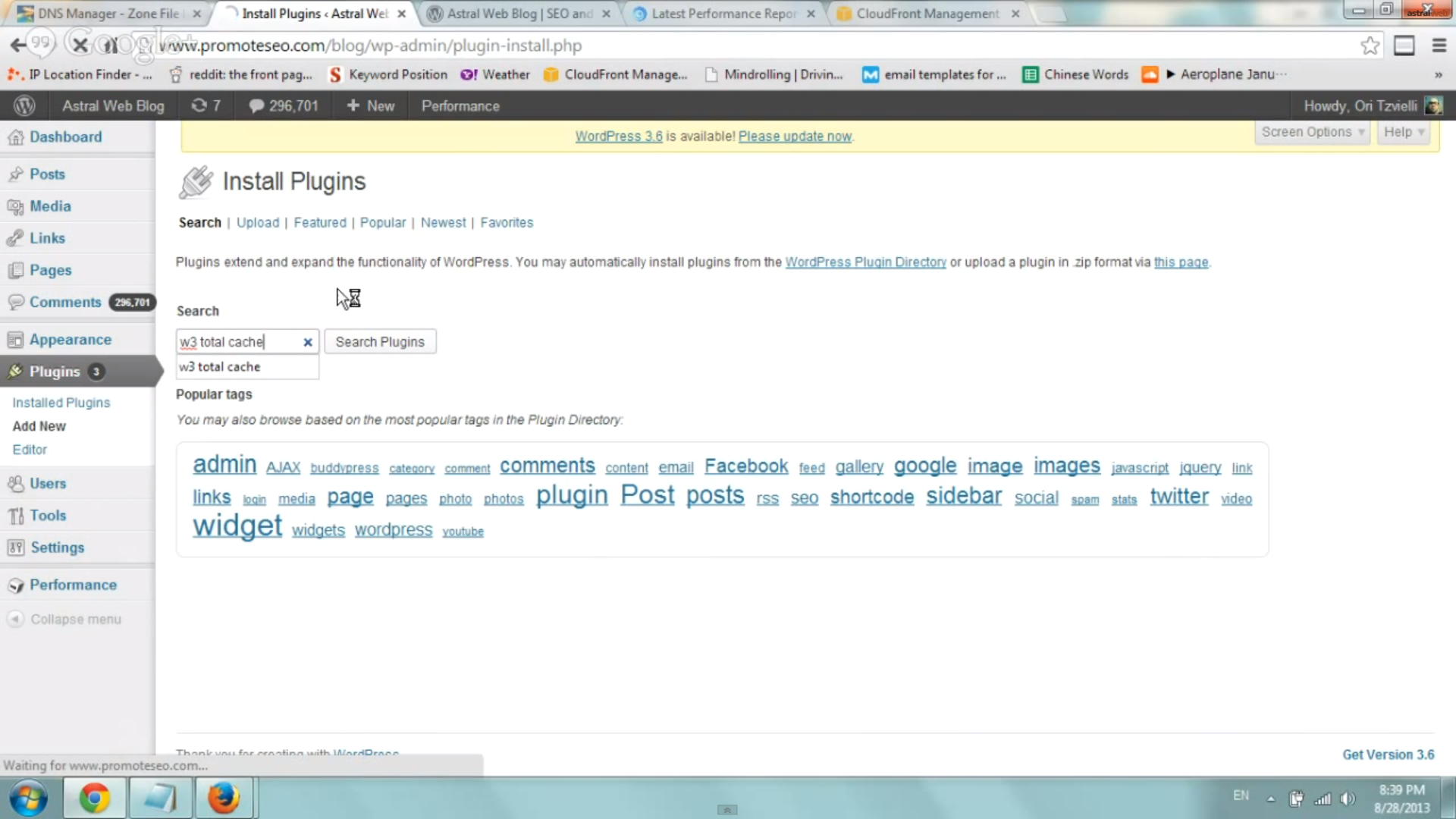The image size is (1456, 819).
Task: Switch to the Newest plugins tab
Action: point(444,223)
